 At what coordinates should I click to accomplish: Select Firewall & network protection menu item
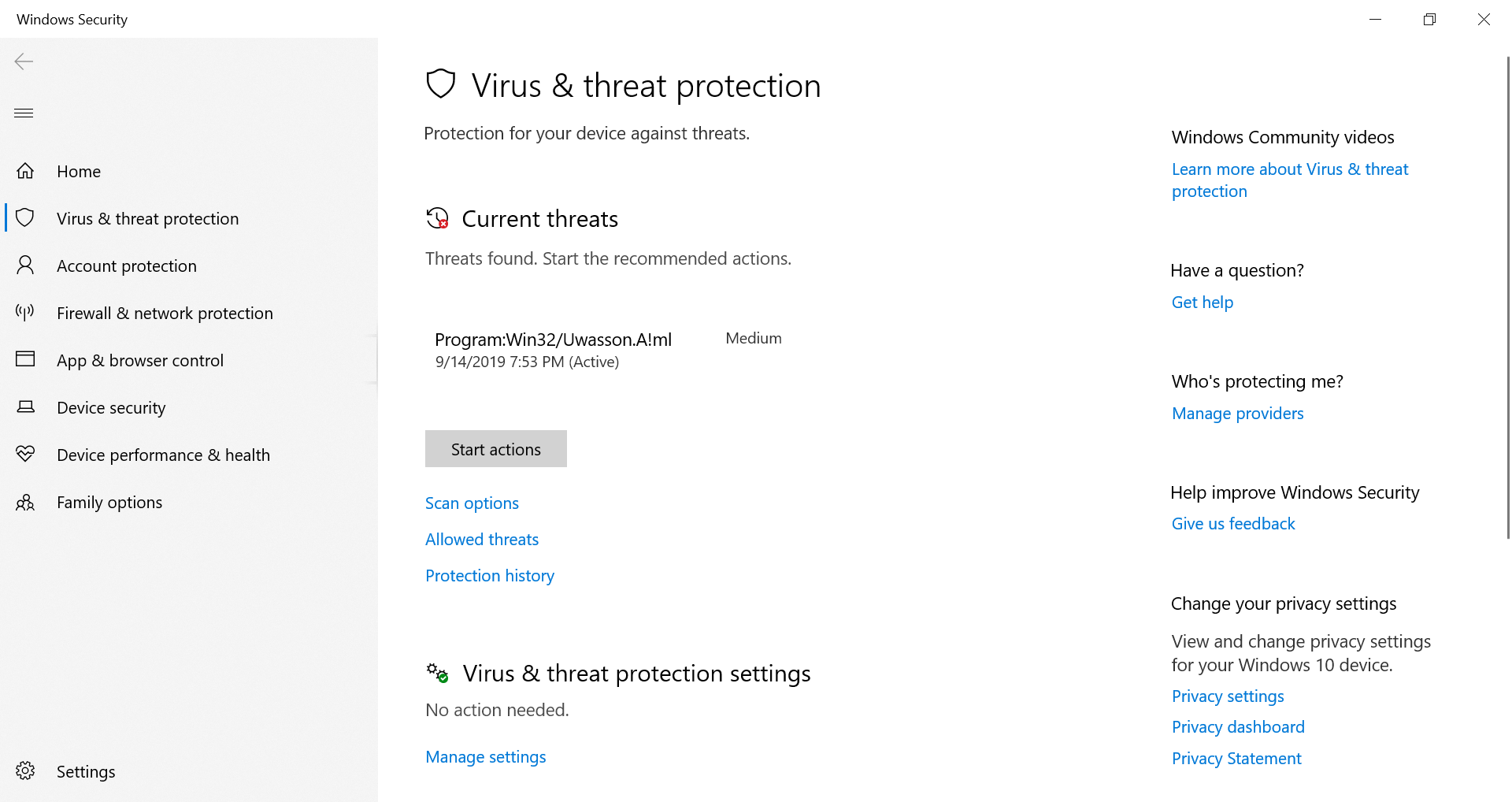(x=165, y=313)
